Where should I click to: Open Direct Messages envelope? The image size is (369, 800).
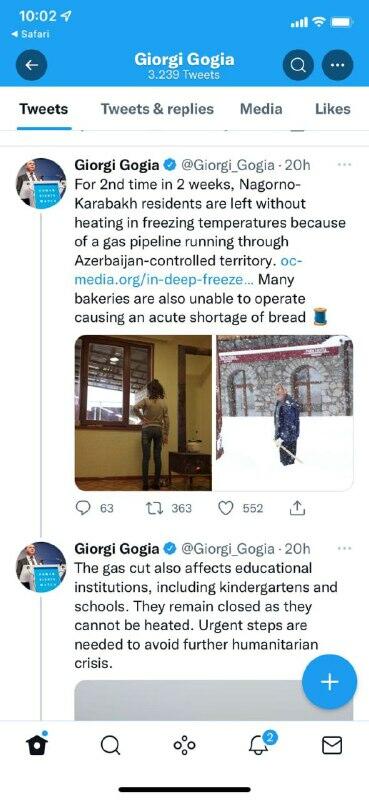click(332, 746)
